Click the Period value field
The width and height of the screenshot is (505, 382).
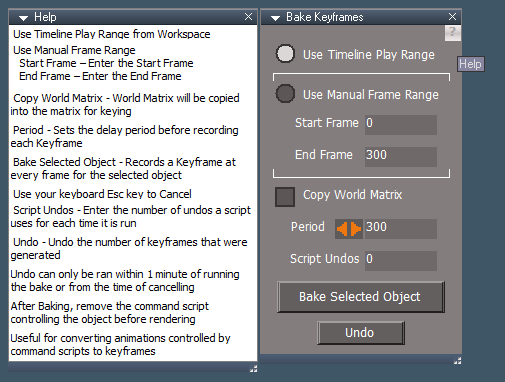click(x=401, y=229)
